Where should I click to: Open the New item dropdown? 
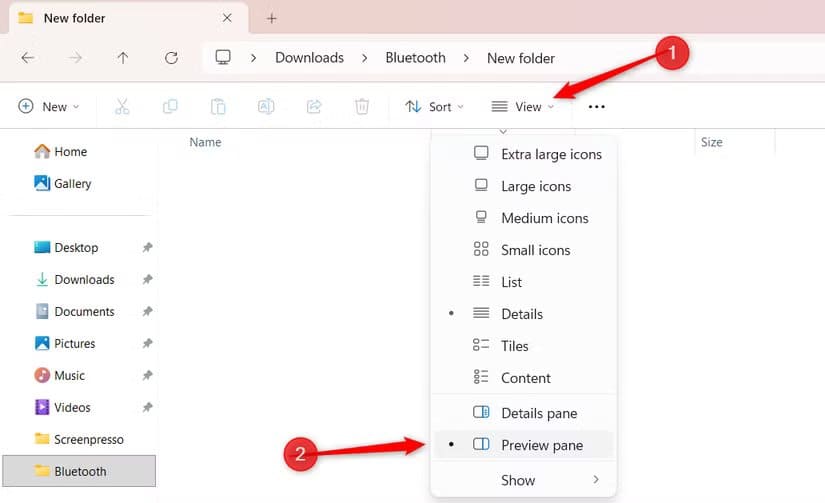click(49, 107)
